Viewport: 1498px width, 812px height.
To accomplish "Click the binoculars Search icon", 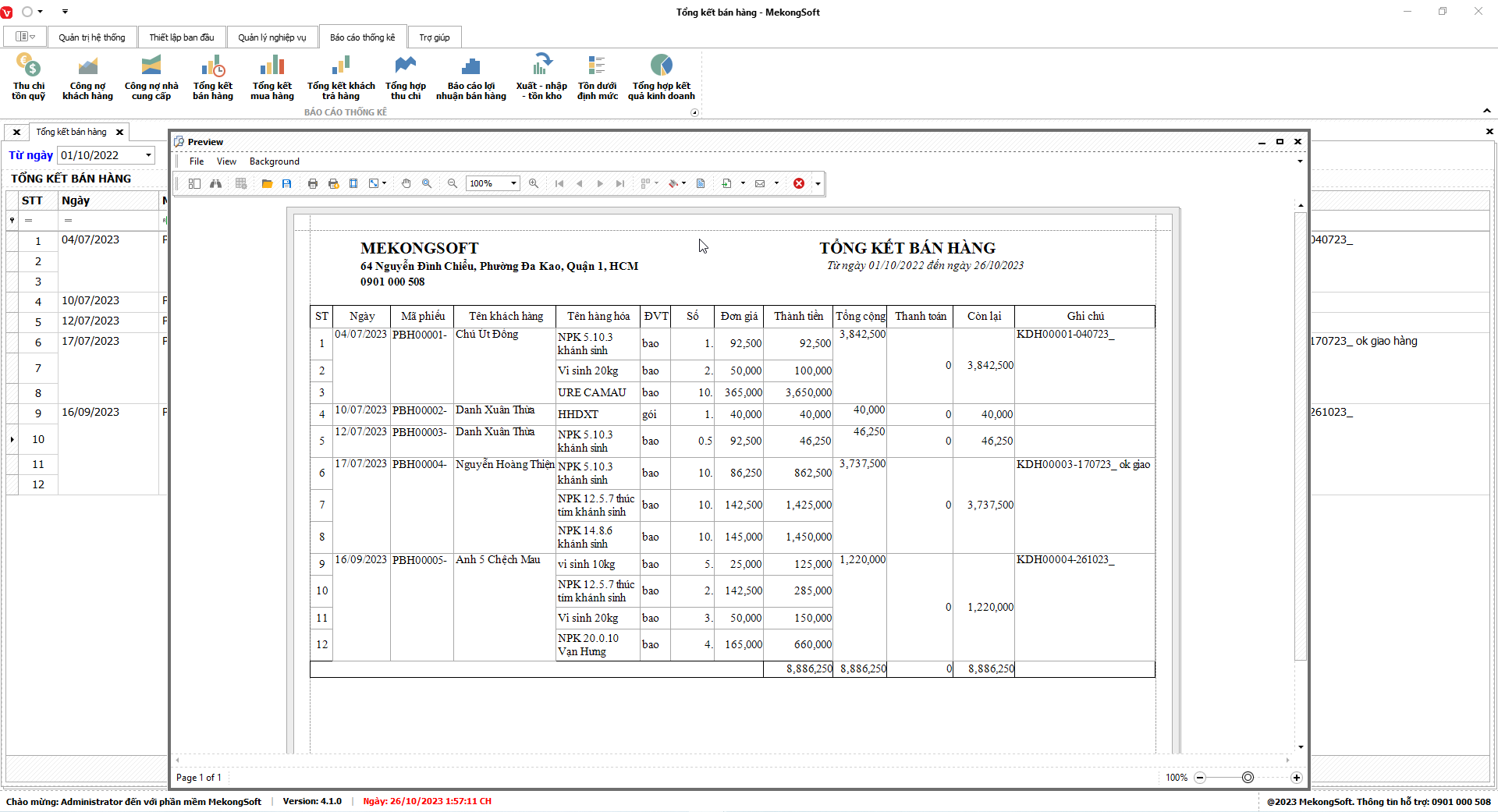I will [x=215, y=183].
